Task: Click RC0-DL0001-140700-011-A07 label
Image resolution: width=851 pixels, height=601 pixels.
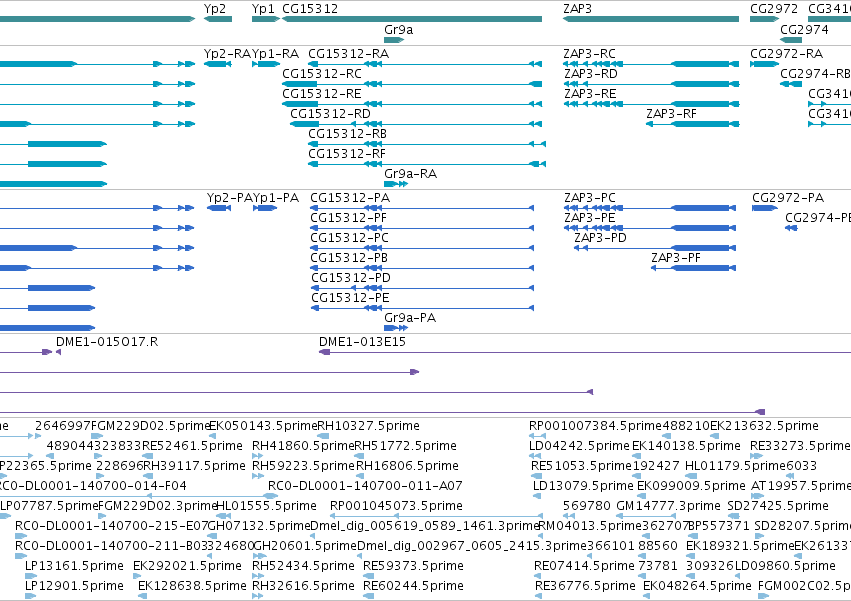Action: 365,486
